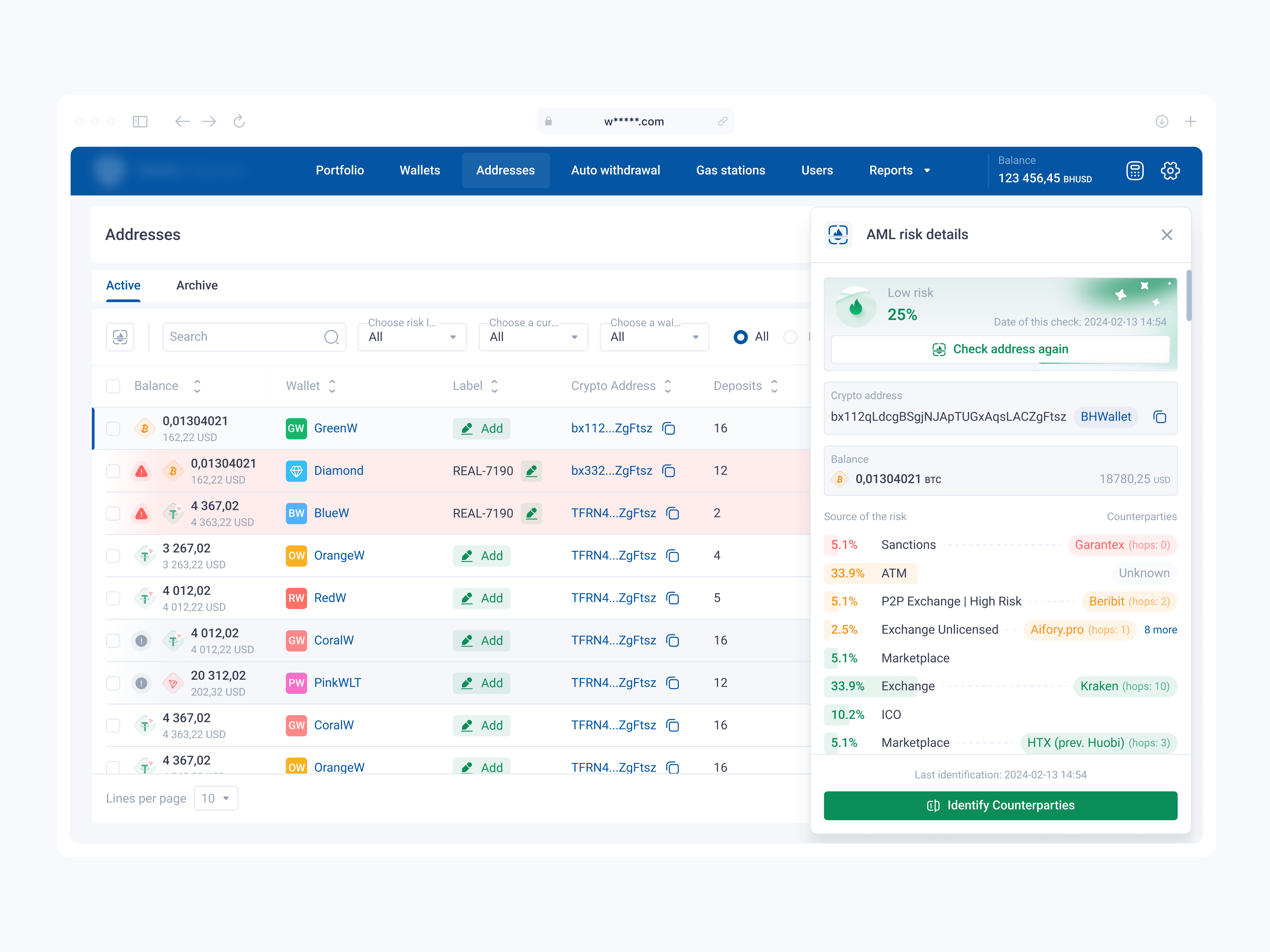1270x952 pixels.
Task: Open the Choose risk level dropdown
Action: point(412,337)
